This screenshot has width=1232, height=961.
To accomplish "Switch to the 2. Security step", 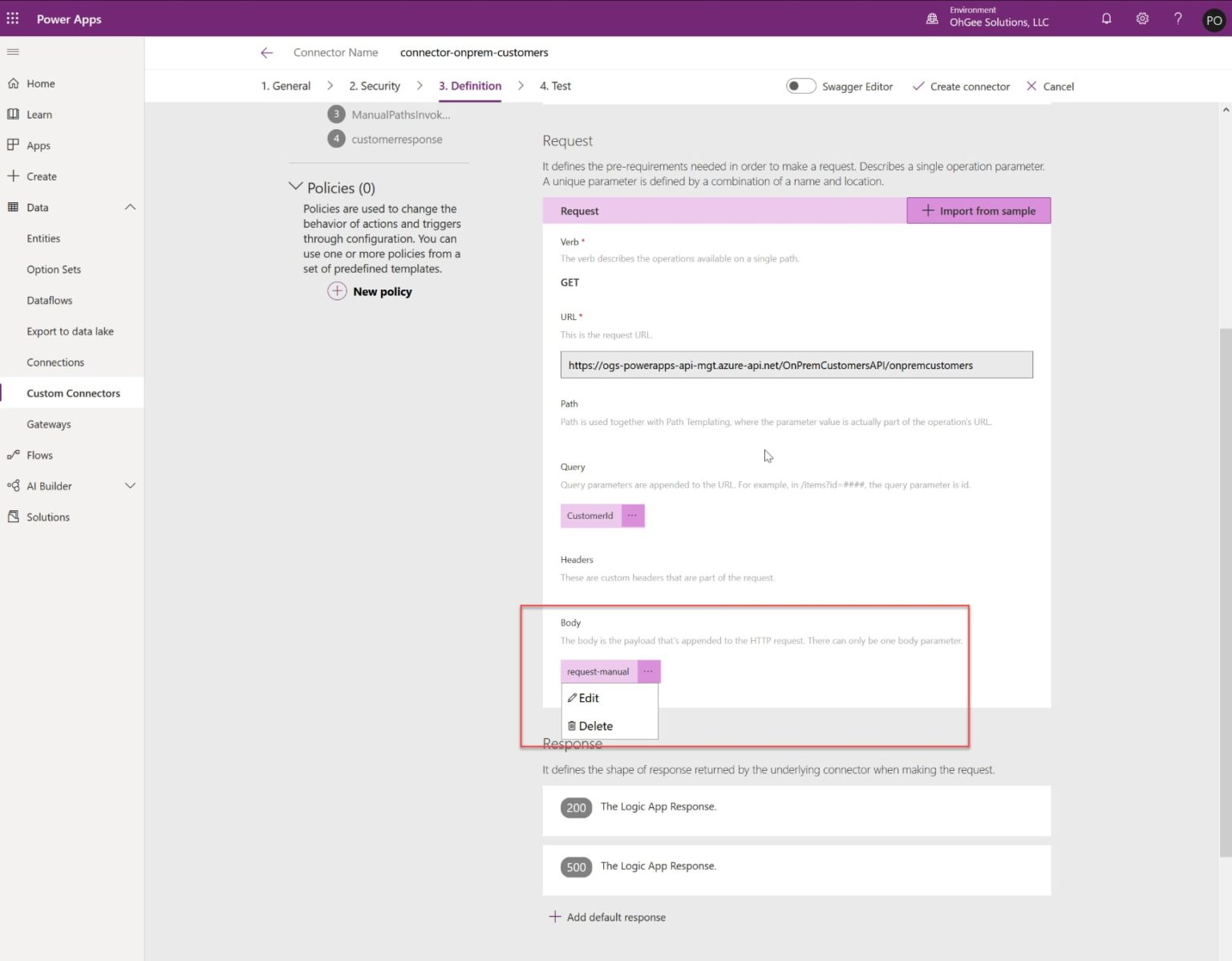I will point(374,85).
